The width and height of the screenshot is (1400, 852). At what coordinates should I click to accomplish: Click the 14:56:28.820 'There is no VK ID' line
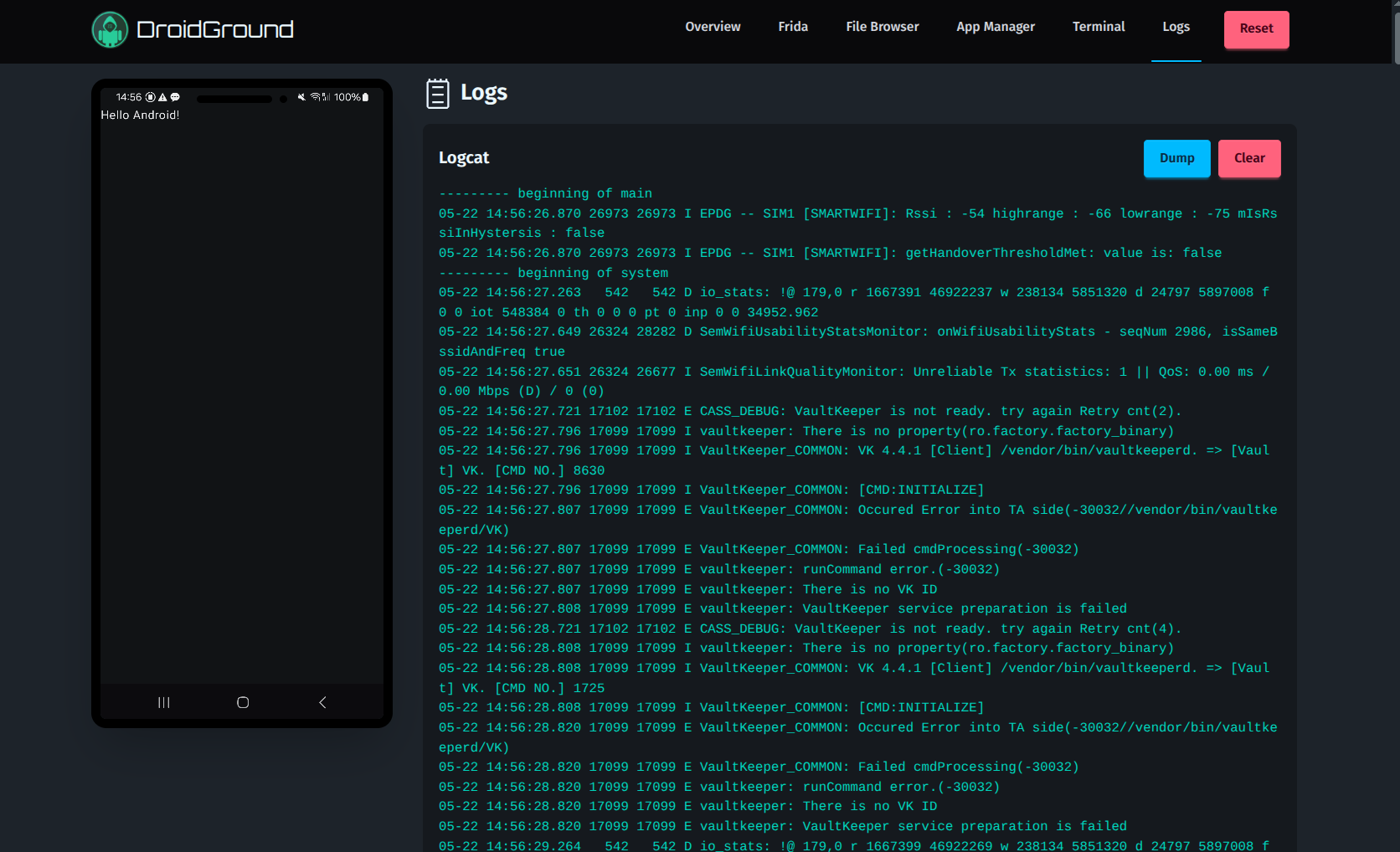(687, 806)
